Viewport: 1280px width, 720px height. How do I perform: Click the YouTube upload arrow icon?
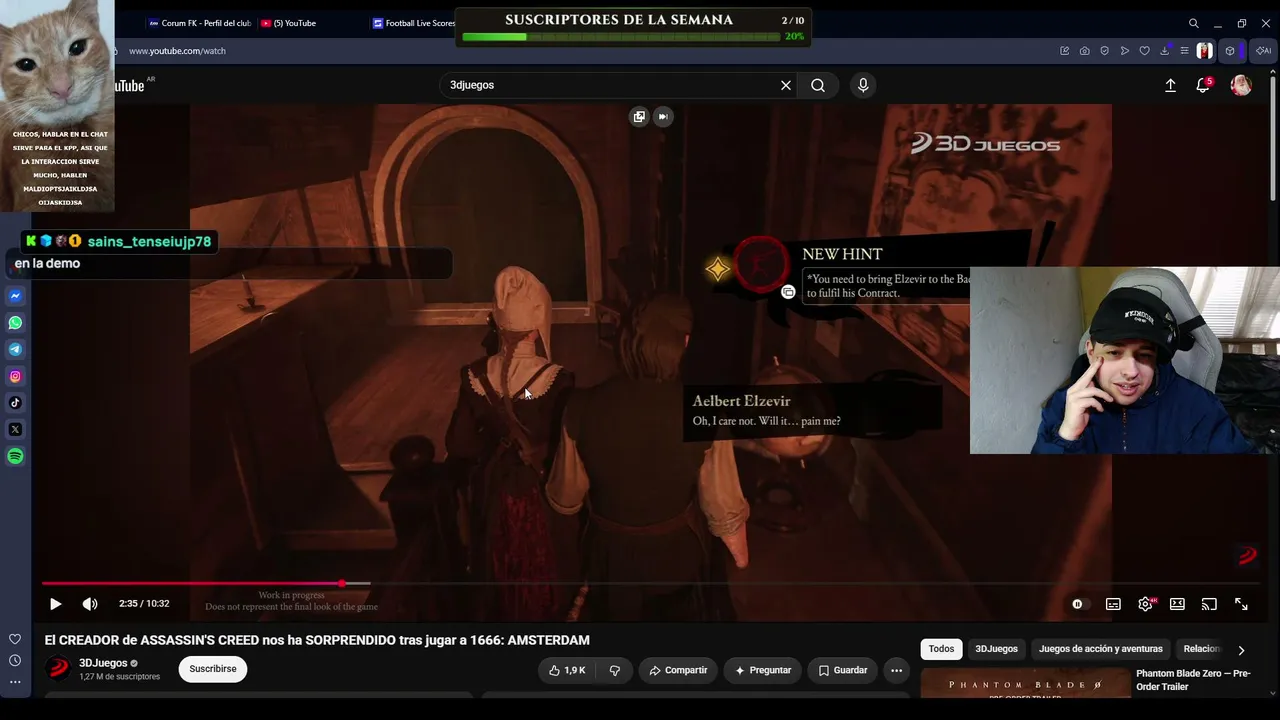click(x=1170, y=86)
